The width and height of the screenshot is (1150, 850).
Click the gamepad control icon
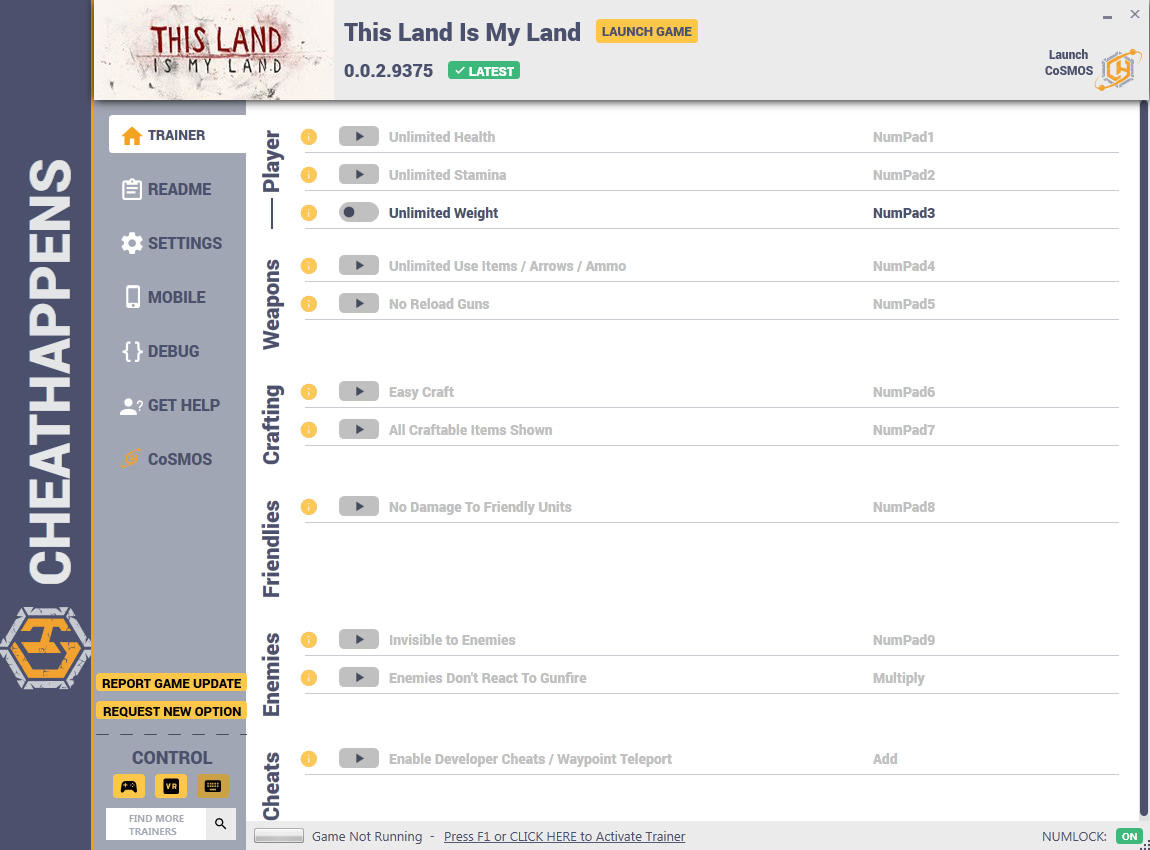pyautogui.click(x=129, y=786)
